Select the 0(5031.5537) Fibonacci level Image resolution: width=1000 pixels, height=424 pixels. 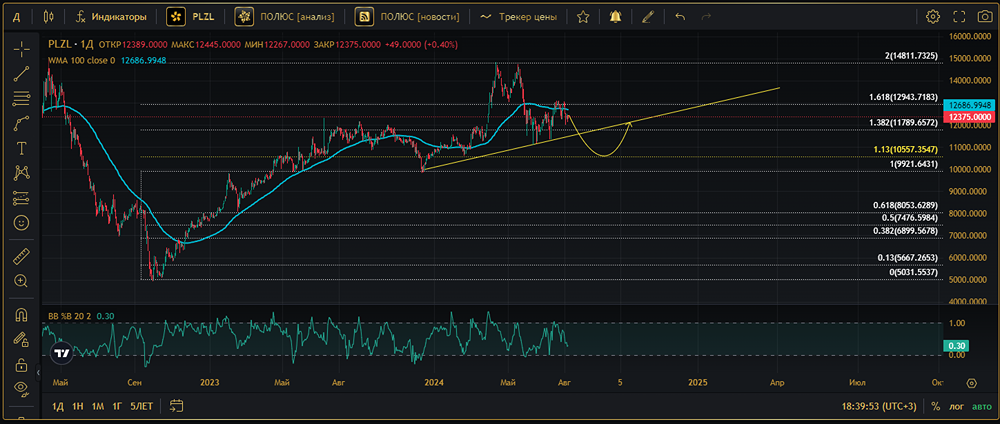[914, 272]
